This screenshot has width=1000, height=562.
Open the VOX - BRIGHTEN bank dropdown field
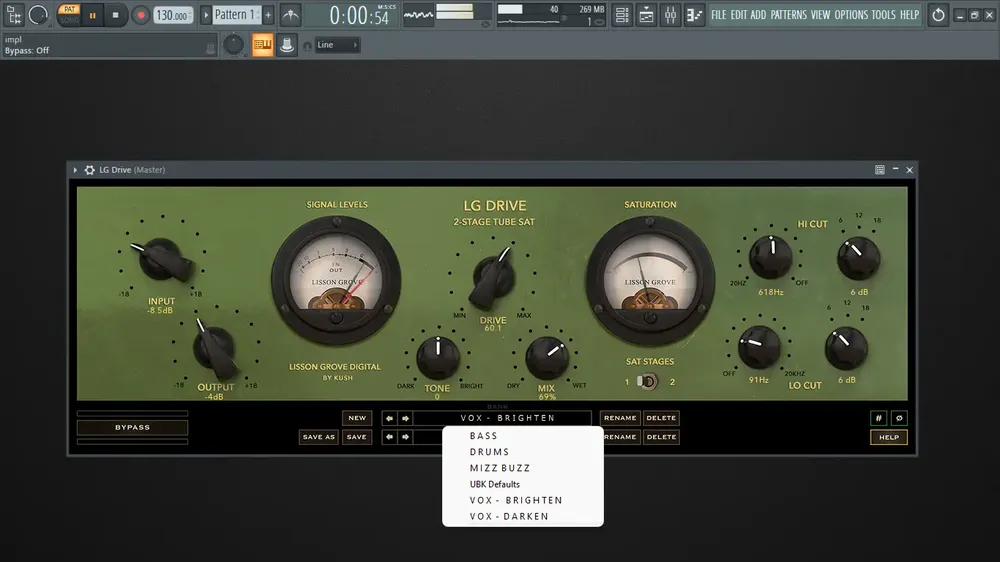coord(503,418)
